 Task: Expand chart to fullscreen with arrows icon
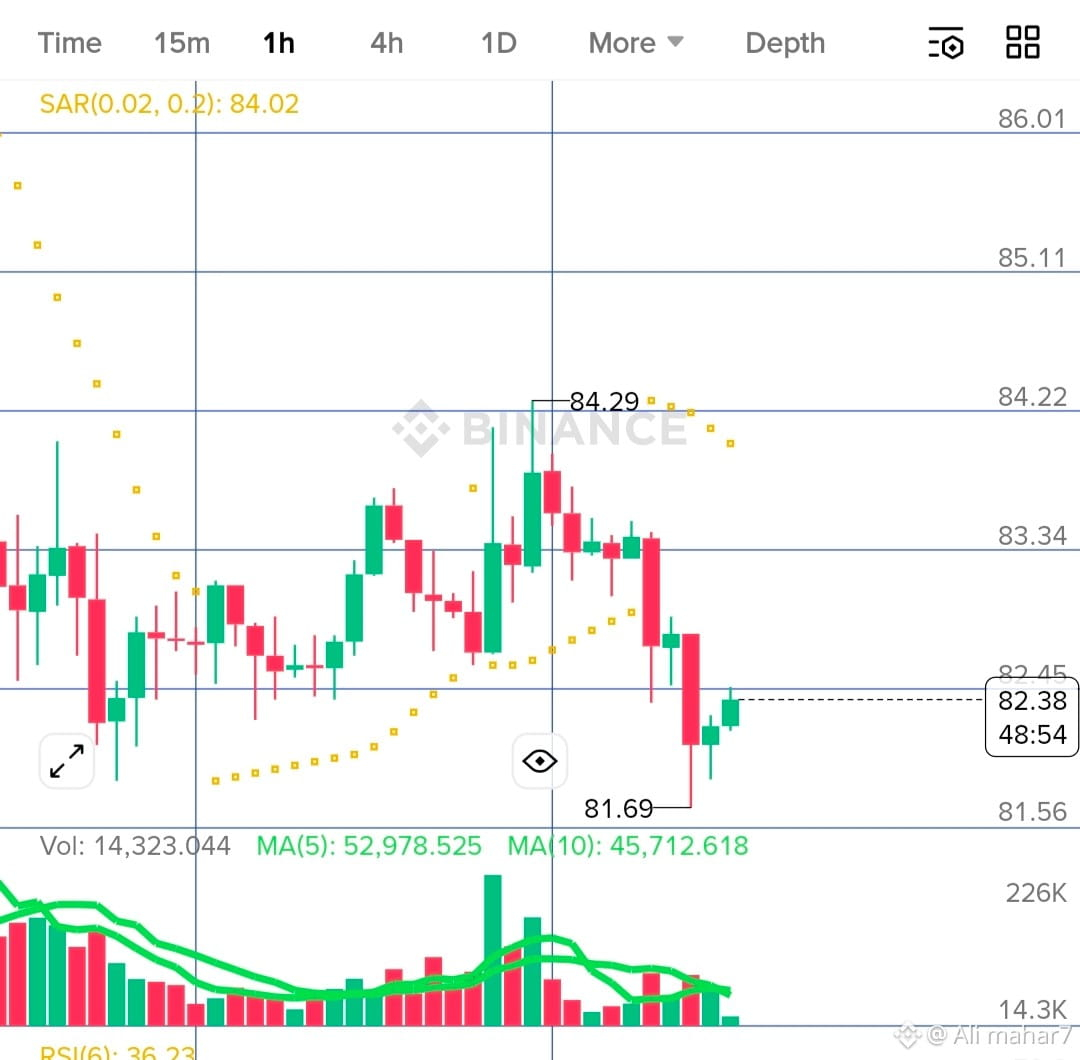(67, 761)
